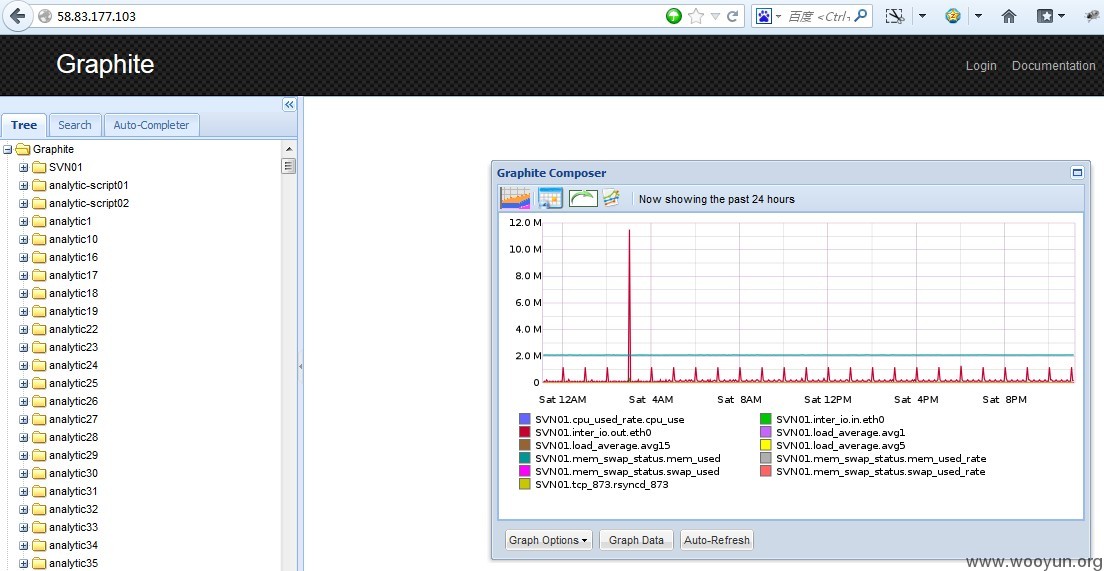Screen dimensions: 1104x571
Task: Go to browser home page icon
Action: pyautogui.click(x=1009, y=16)
